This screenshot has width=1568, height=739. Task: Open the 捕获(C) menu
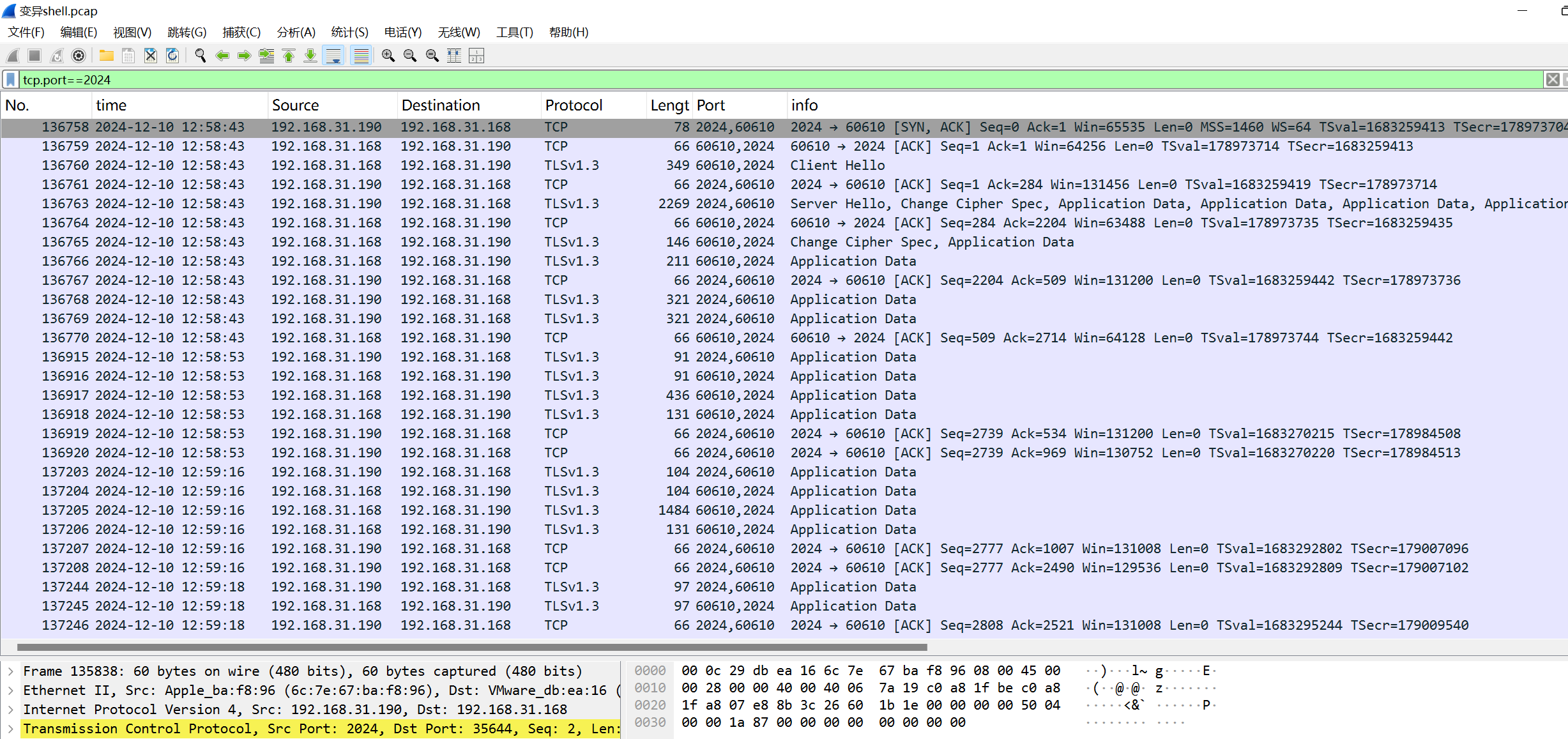point(241,33)
